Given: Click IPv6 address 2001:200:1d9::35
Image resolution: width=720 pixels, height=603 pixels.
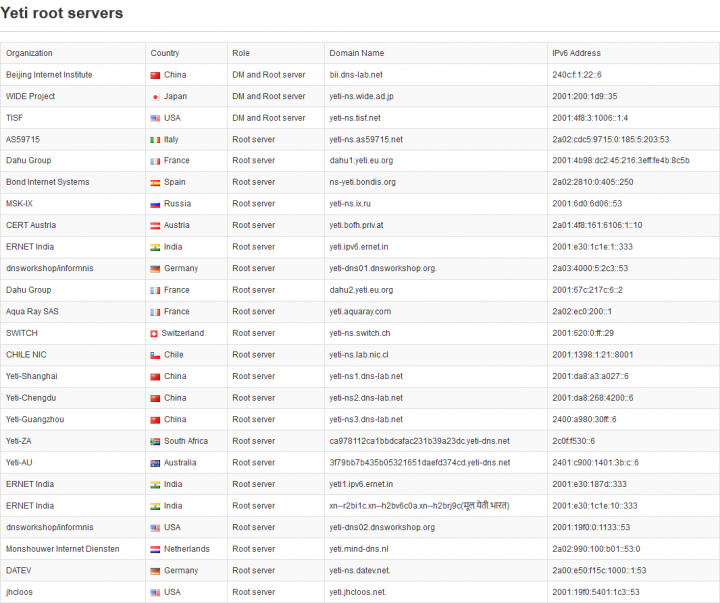Looking at the screenshot, I should point(585,96).
